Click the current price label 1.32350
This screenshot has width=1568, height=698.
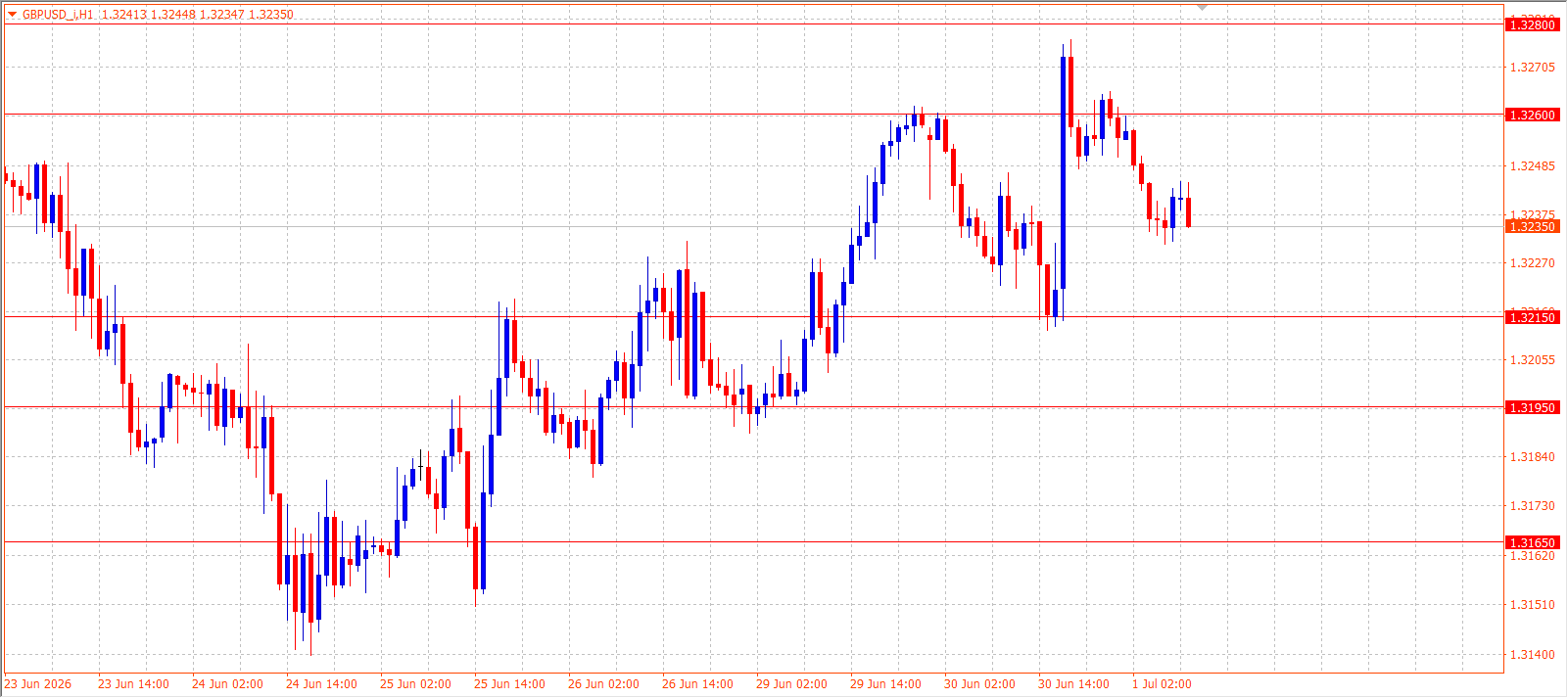click(1533, 227)
